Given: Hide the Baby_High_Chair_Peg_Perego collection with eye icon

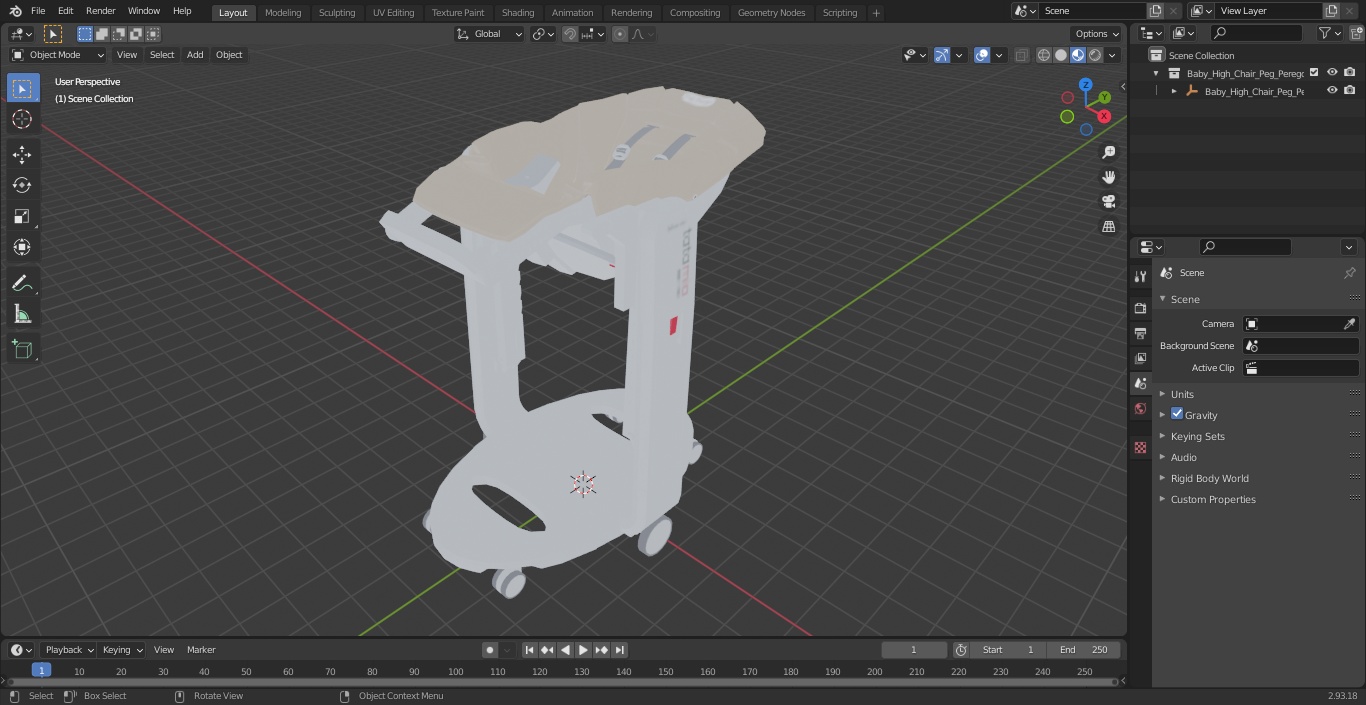Looking at the screenshot, I should click(x=1332, y=72).
